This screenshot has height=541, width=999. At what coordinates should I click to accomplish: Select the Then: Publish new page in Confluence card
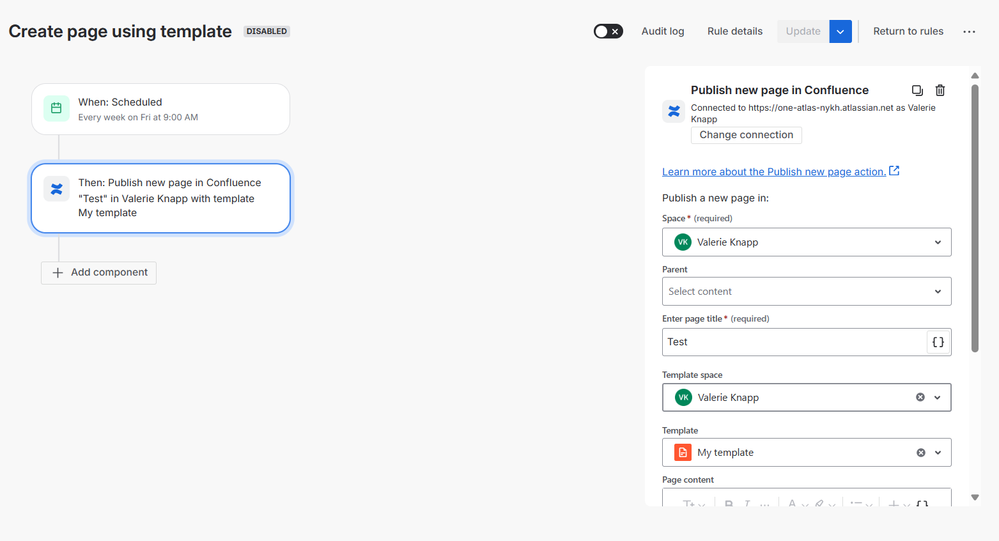(161, 198)
